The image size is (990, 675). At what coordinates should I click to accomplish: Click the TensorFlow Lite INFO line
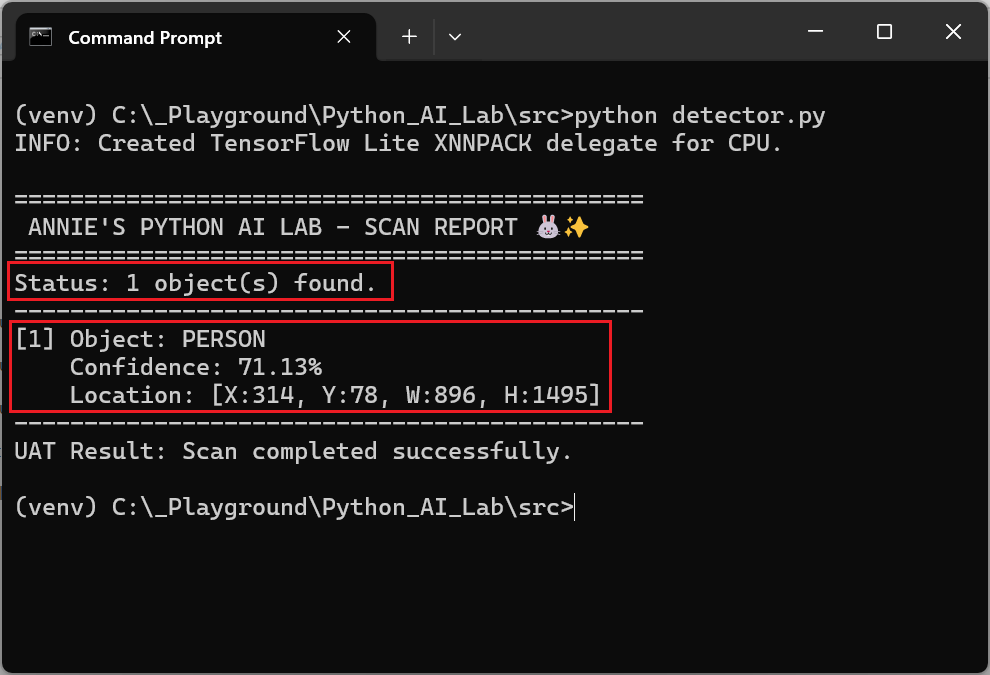point(397,143)
